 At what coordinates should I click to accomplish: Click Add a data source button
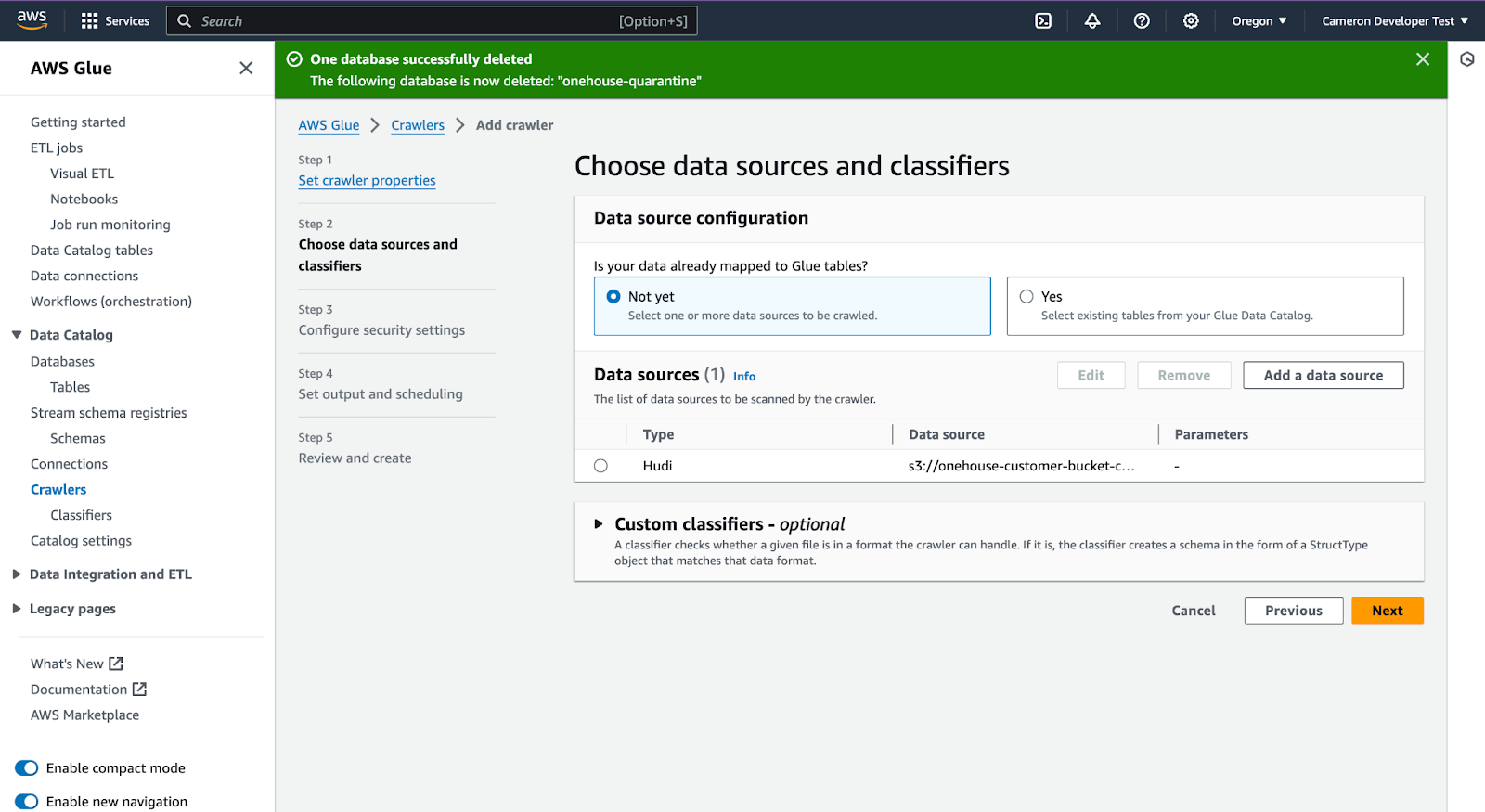(x=1324, y=375)
